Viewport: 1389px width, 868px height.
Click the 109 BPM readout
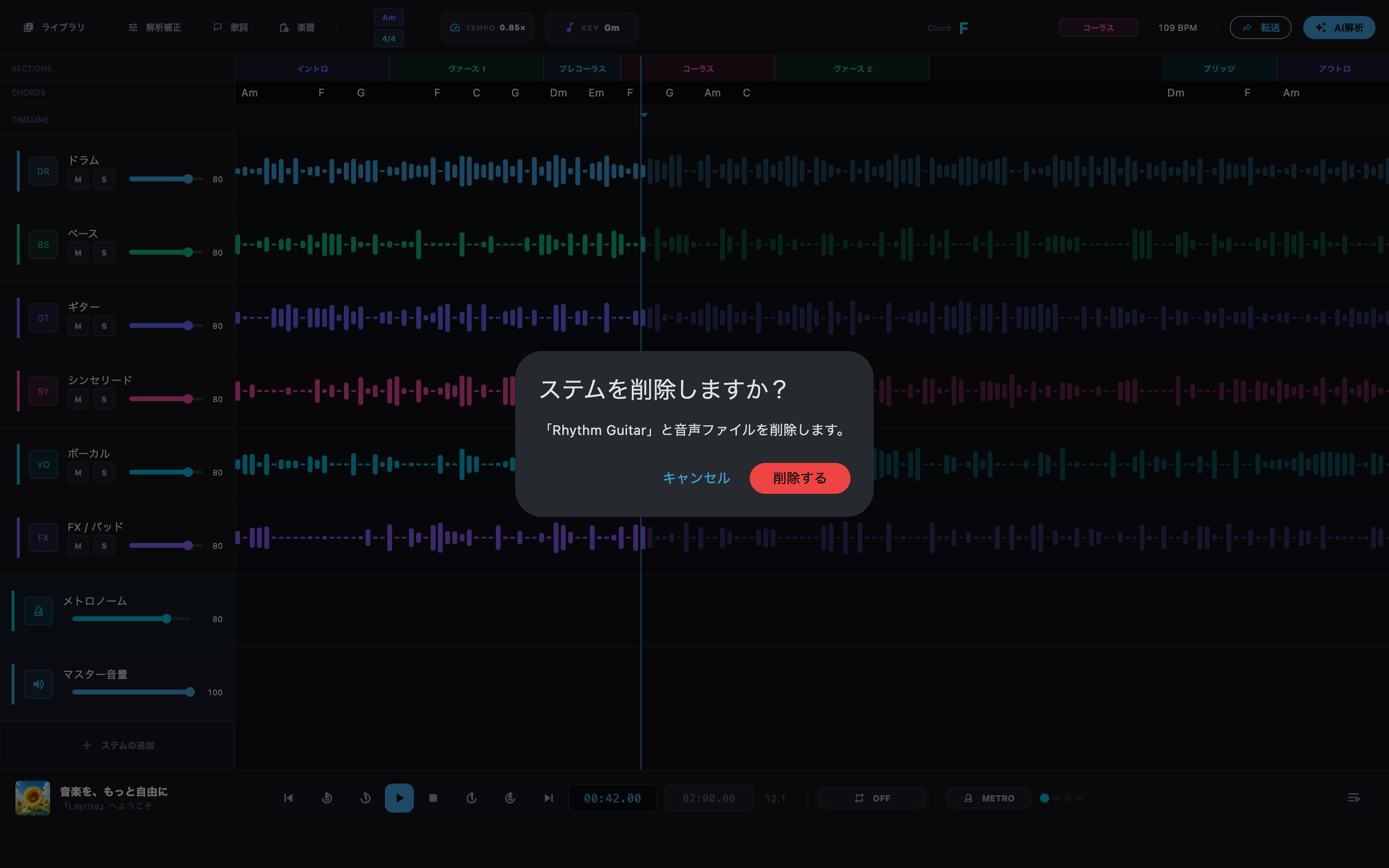pos(1178,27)
